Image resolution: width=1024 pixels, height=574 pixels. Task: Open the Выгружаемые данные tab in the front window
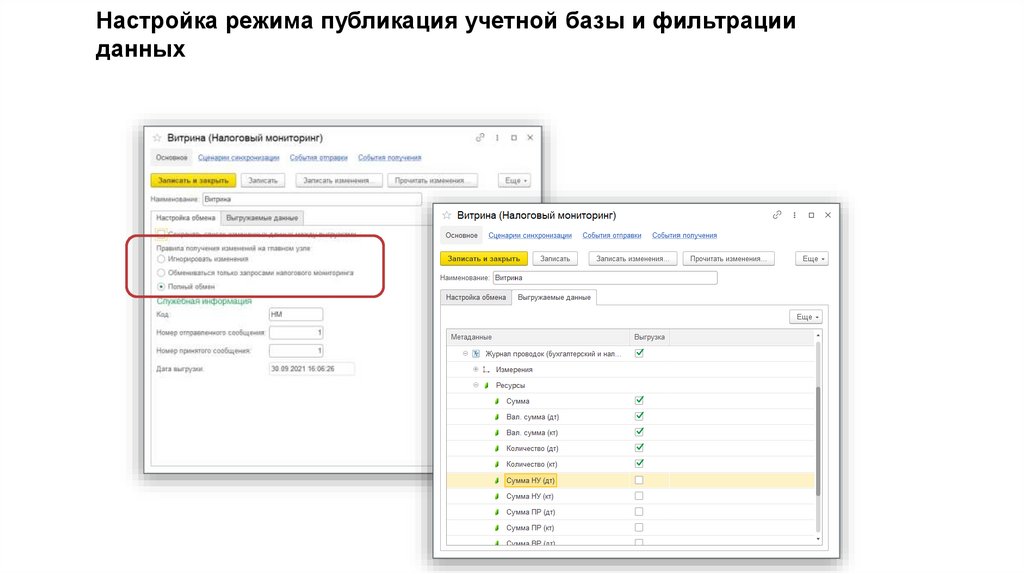coord(554,297)
